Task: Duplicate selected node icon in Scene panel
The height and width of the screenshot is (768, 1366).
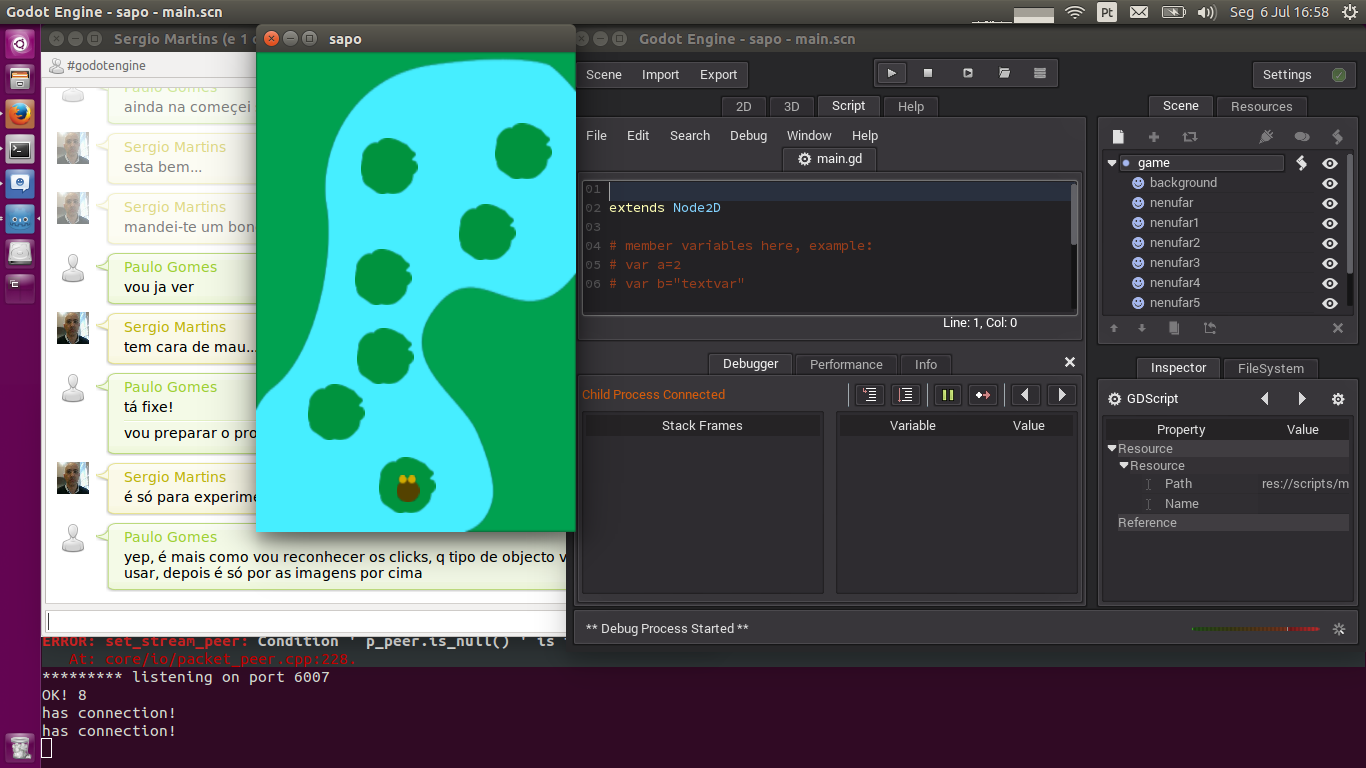Action: (x=1174, y=328)
